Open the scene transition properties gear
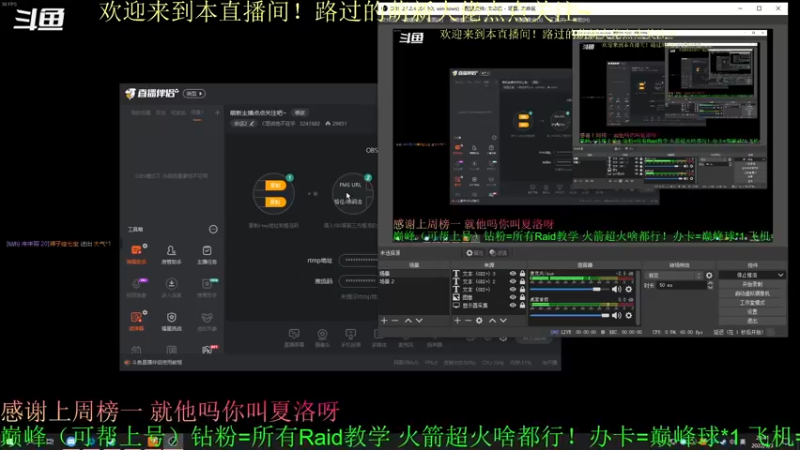Viewport: 800px width, 450px height. pyautogui.click(x=709, y=276)
